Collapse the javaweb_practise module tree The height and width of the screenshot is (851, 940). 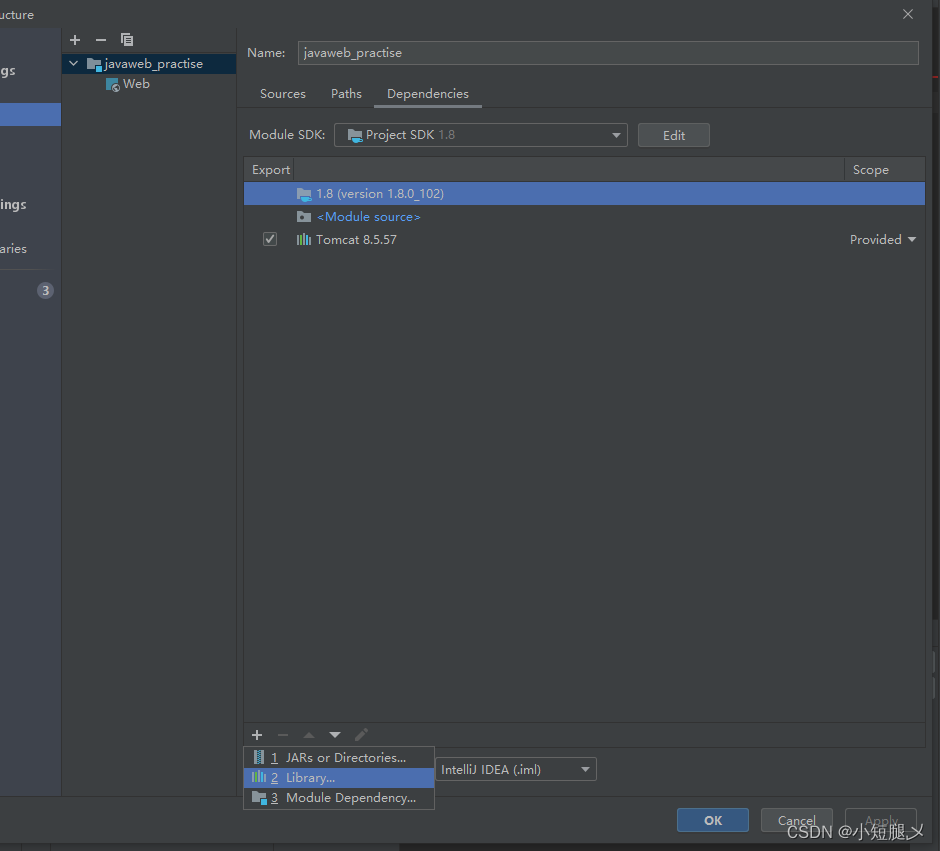pyautogui.click(x=73, y=64)
